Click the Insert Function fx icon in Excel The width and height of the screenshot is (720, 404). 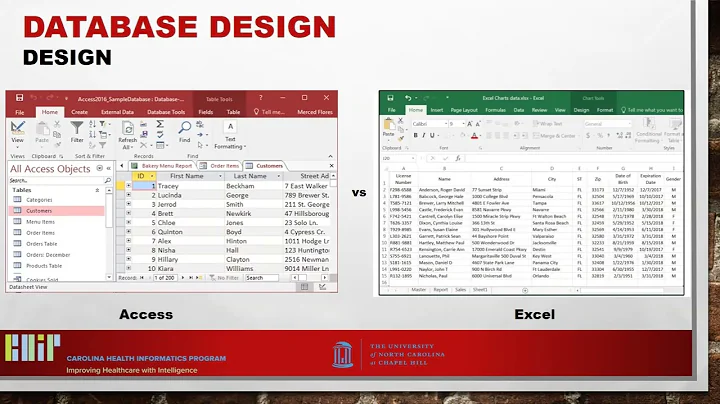tap(458, 158)
